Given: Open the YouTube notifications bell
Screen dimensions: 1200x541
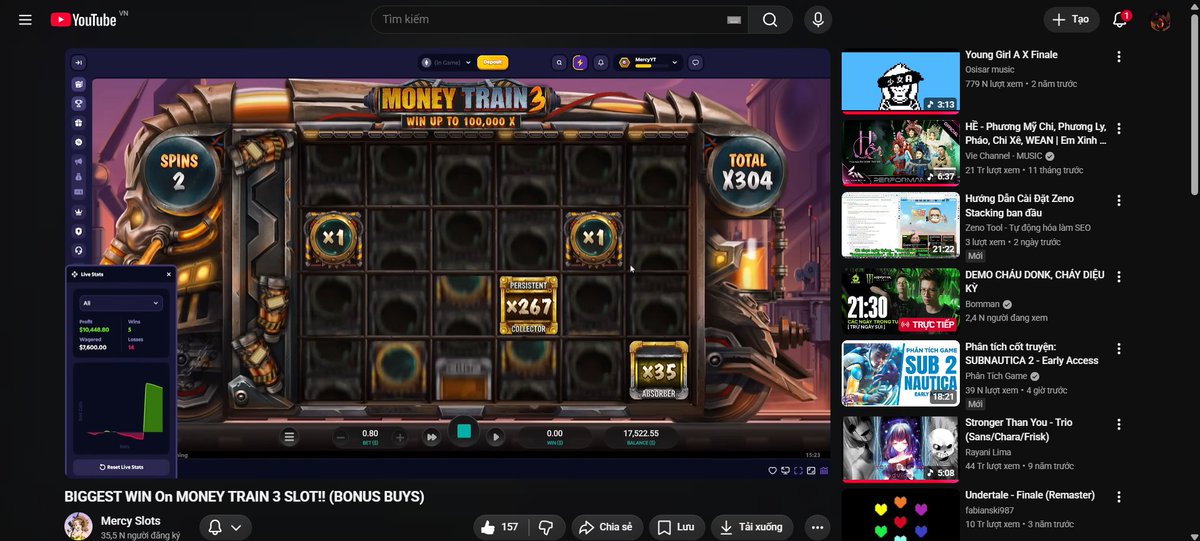Looking at the screenshot, I should tap(1120, 20).
